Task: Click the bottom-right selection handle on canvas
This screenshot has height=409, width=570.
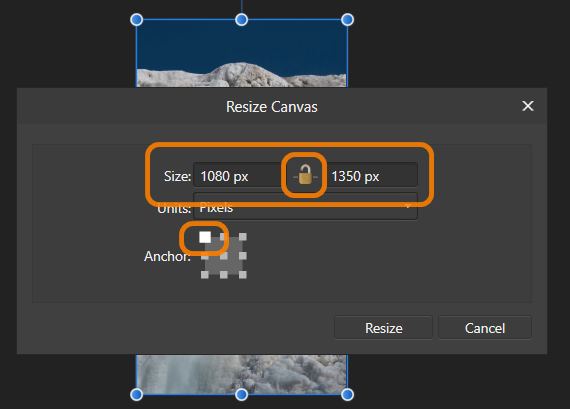Action: tap(348, 394)
